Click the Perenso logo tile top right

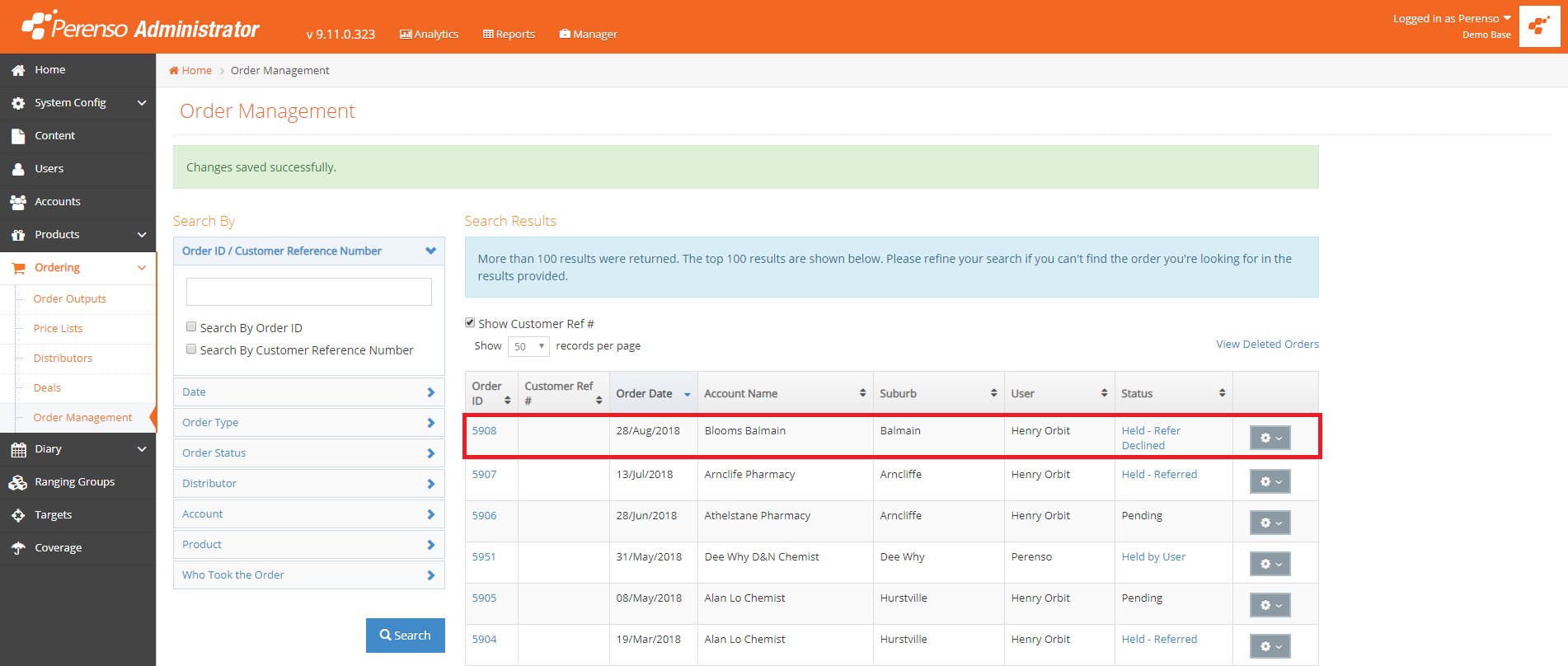click(1539, 26)
